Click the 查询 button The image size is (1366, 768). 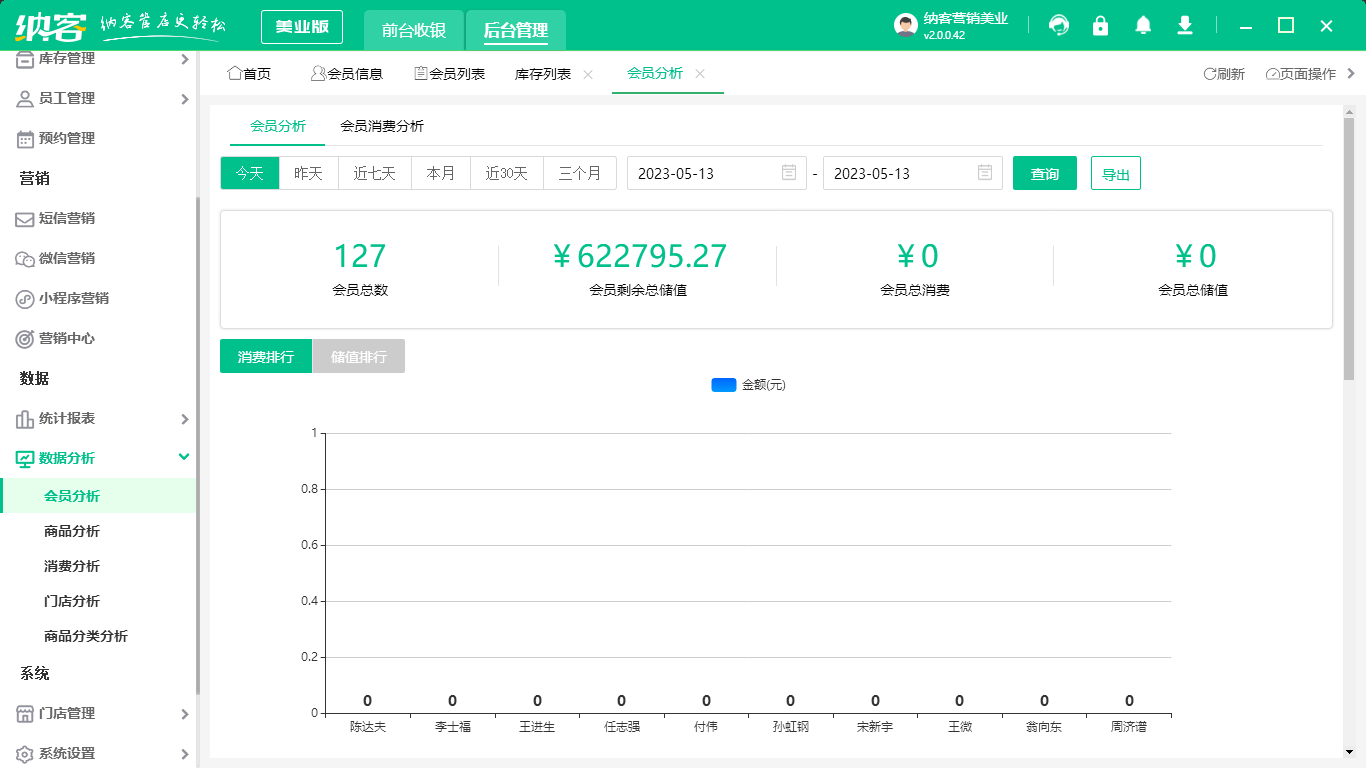tap(1044, 173)
